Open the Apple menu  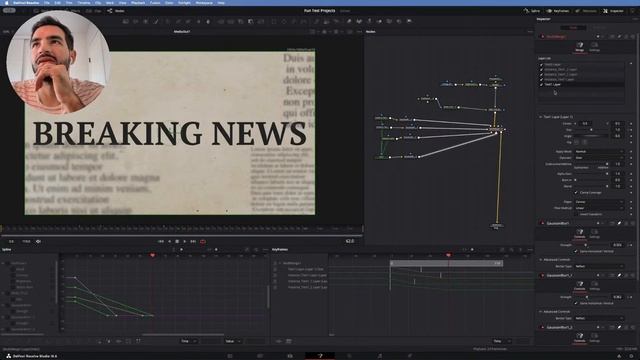tap(7, 2)
